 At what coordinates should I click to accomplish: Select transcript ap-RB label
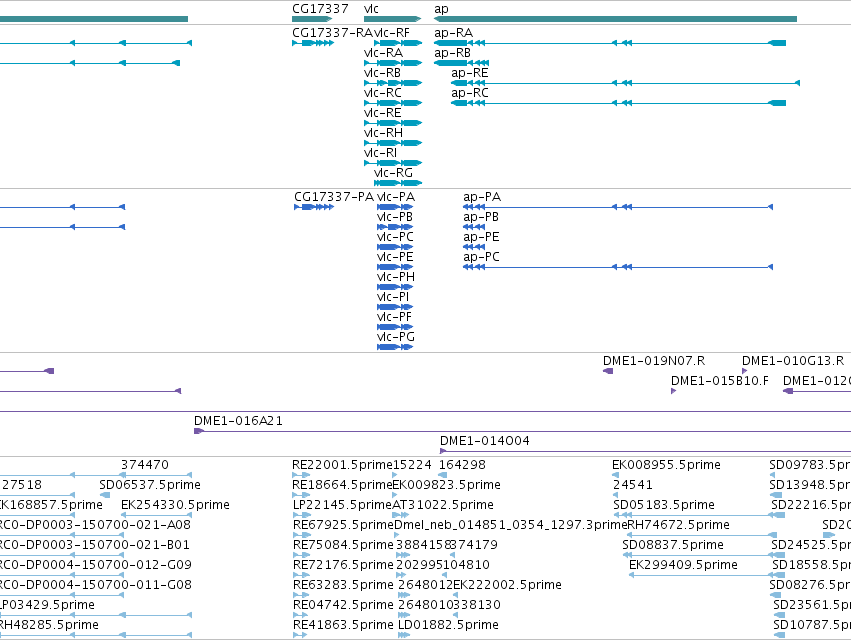pyautogui.click(x=452, y=53)
